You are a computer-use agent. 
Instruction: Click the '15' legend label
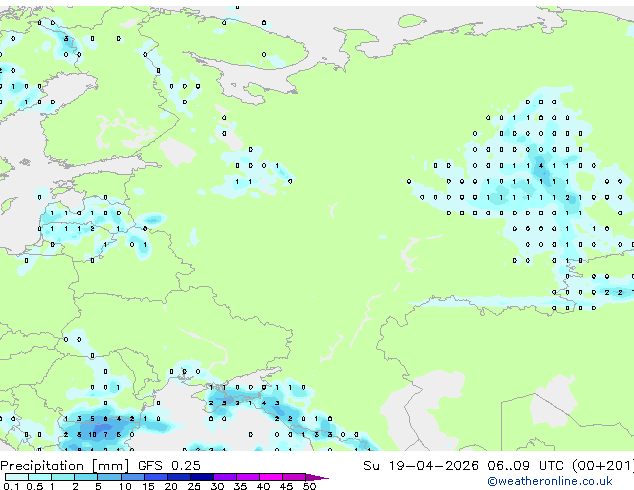[148, 486]
